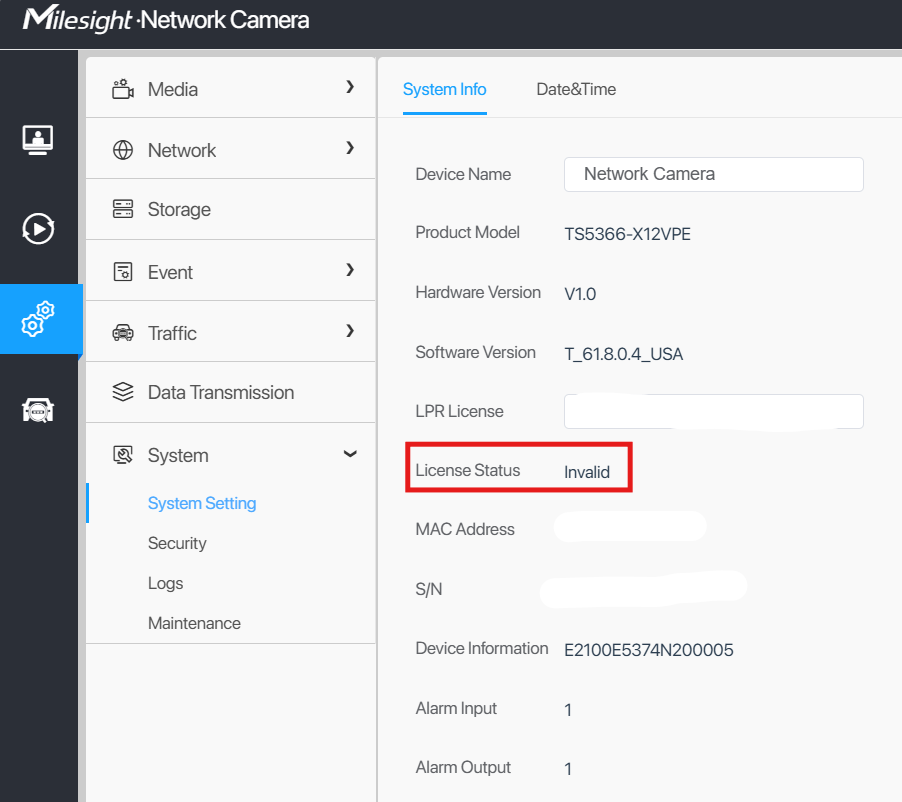
Task: Select the Settings gears icon
Action: [38, 319]
